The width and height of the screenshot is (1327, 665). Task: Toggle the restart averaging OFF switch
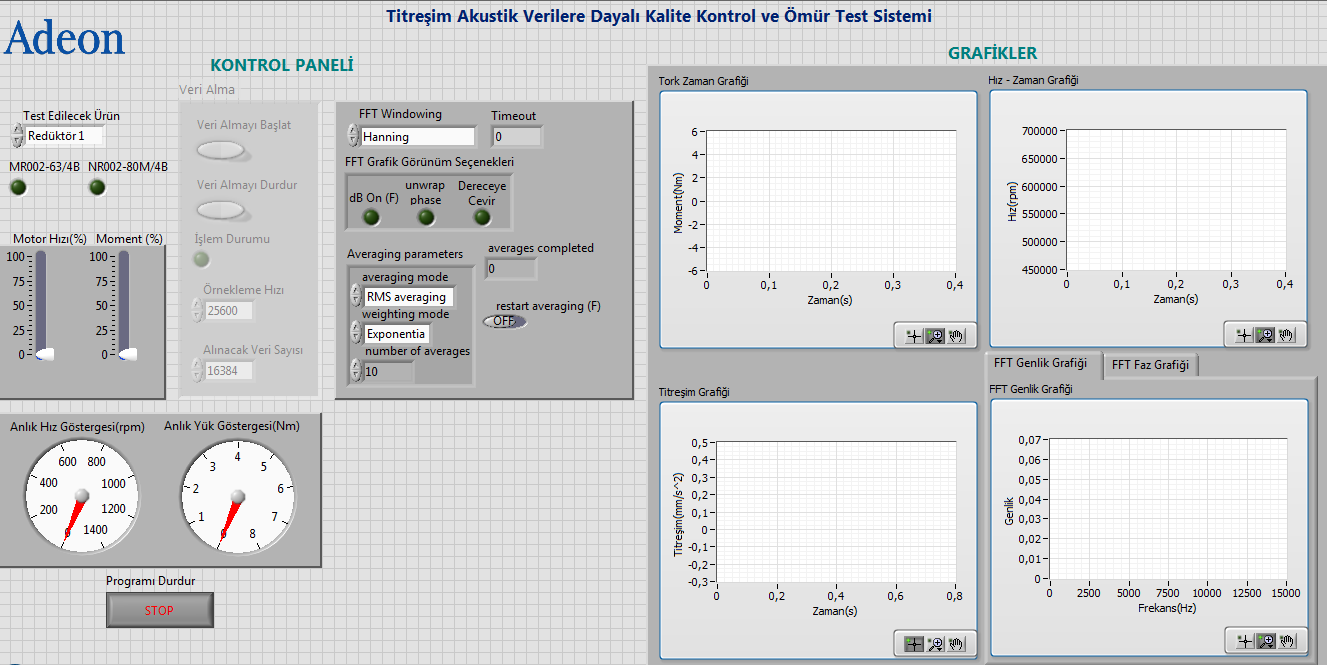click(504, 321)
